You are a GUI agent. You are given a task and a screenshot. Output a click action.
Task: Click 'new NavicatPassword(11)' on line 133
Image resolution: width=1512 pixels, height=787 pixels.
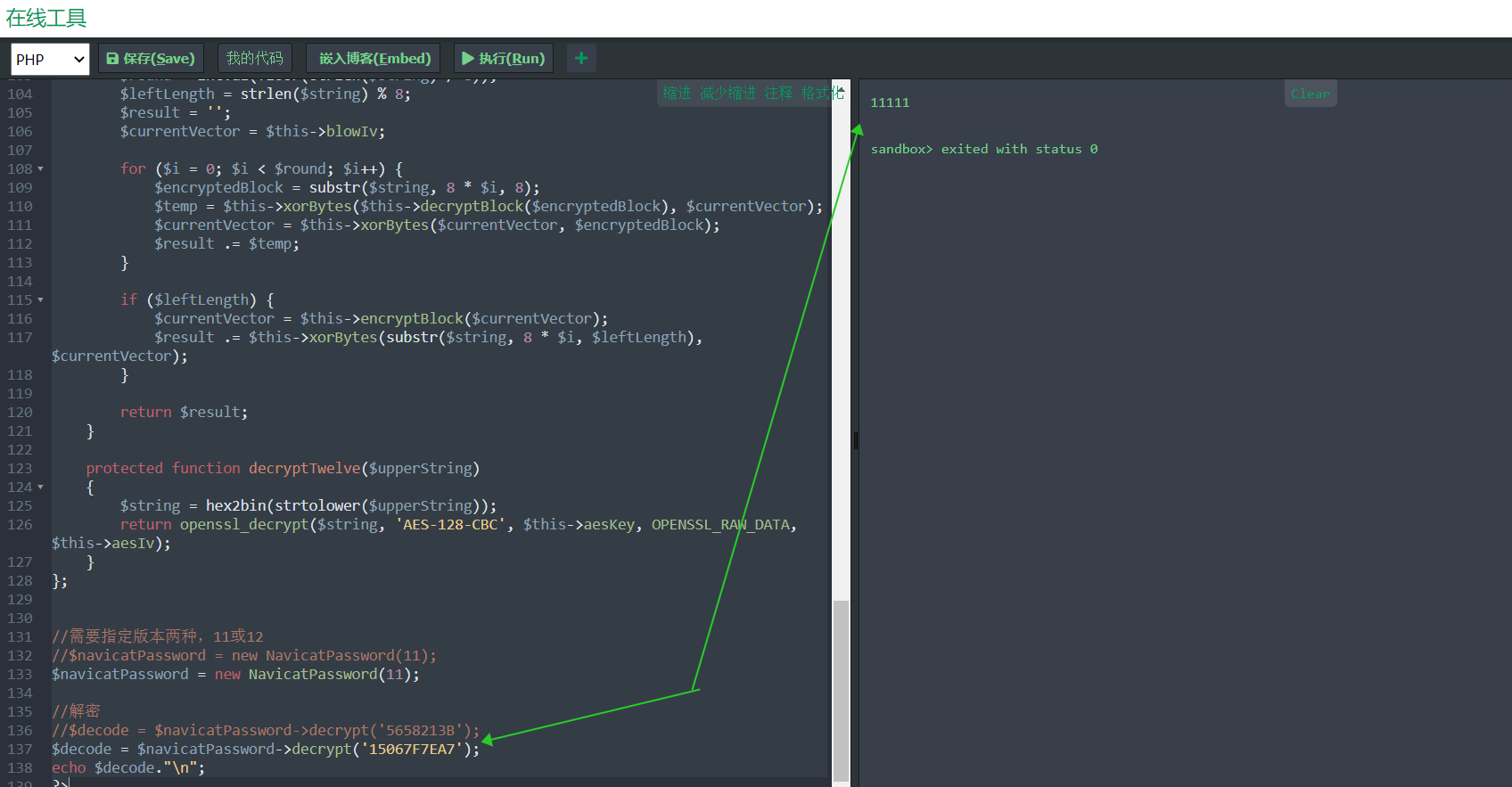coord(316,675)
